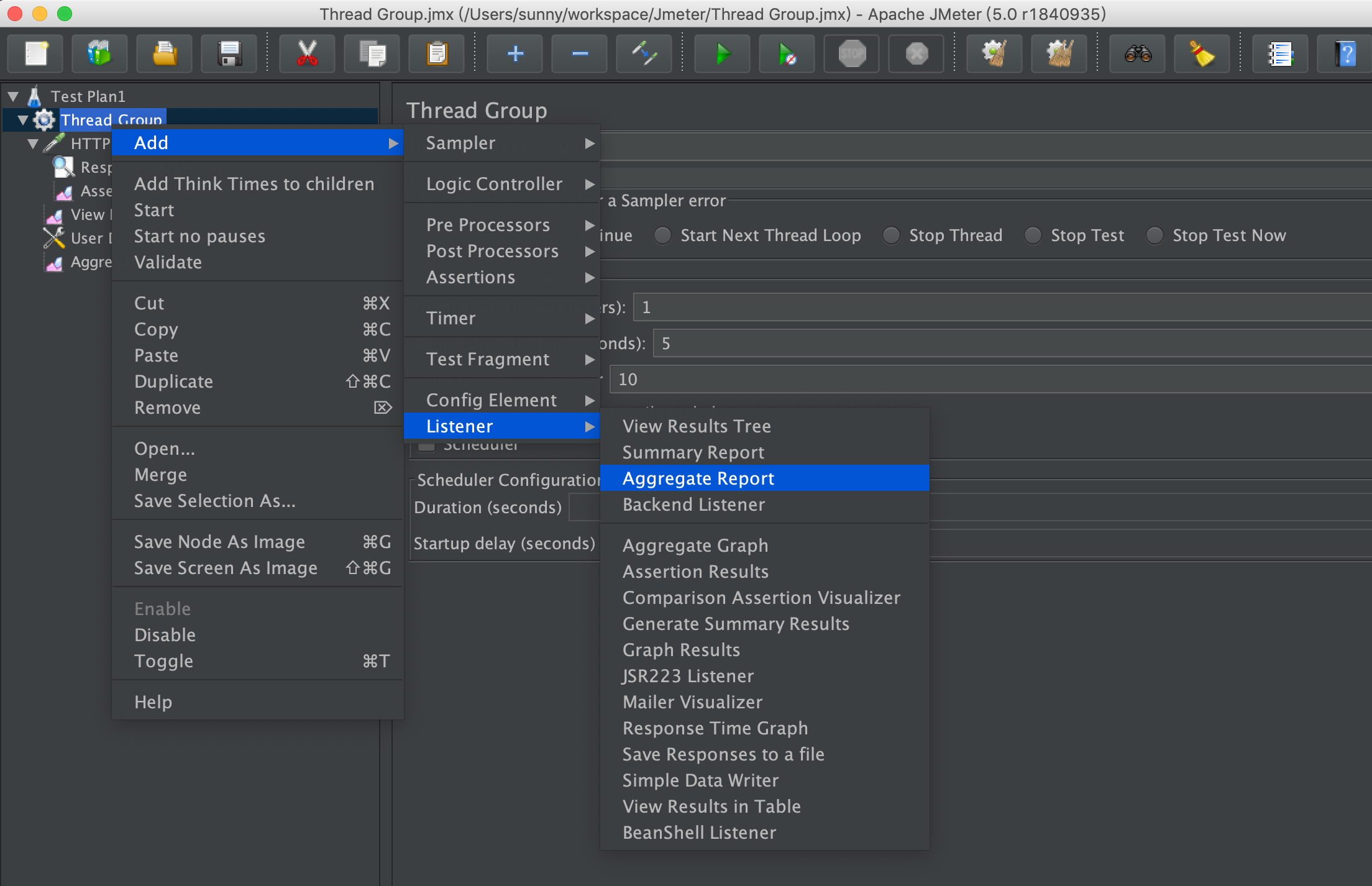Choose Aggregate Report from Listener submenu
1372x886 pixels.
click(698, 478)
